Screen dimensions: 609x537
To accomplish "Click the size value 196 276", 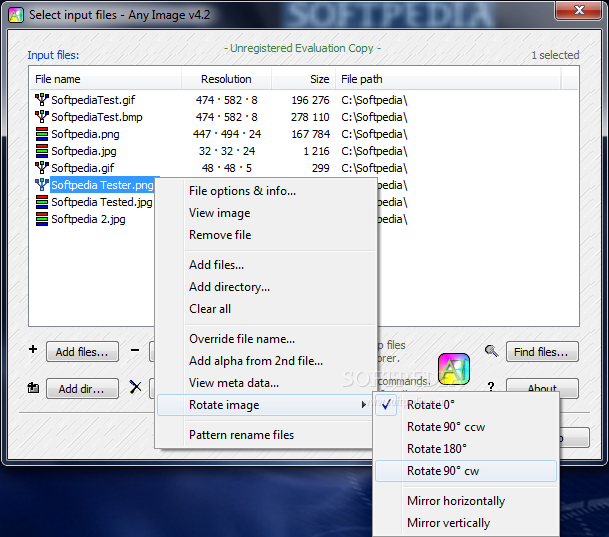I will 310,100.
